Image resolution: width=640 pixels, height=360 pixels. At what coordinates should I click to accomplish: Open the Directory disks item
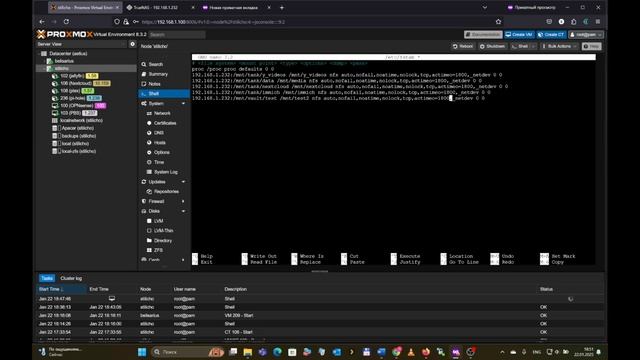(164, 241)
